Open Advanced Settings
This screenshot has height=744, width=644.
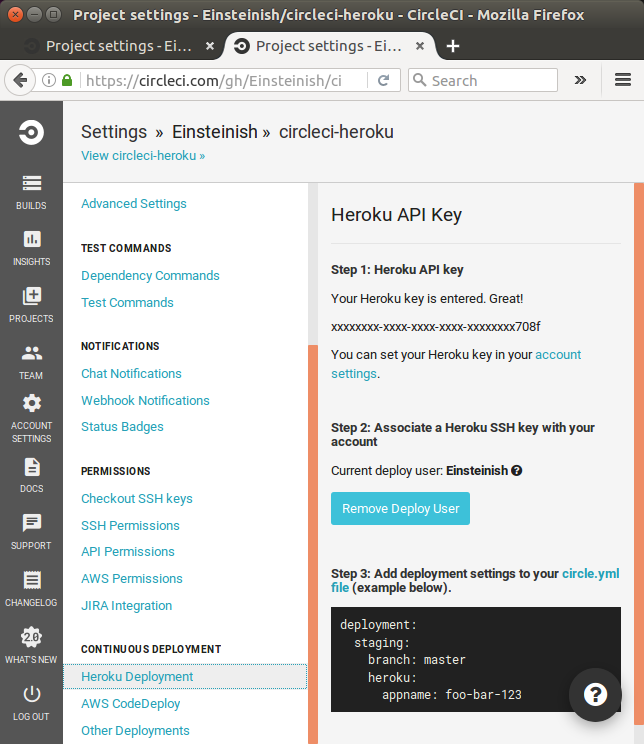coord(134,204)
